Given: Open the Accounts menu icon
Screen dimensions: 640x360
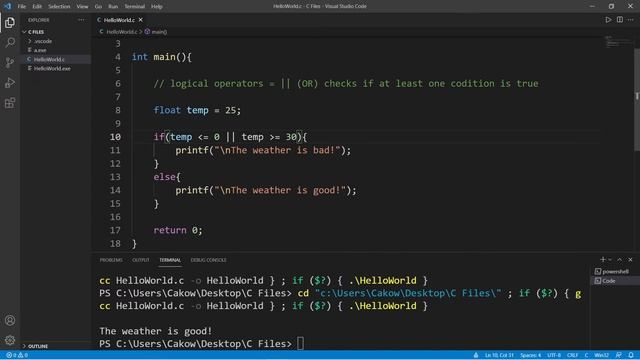Looking at the screenshot, I should (10, 320).
